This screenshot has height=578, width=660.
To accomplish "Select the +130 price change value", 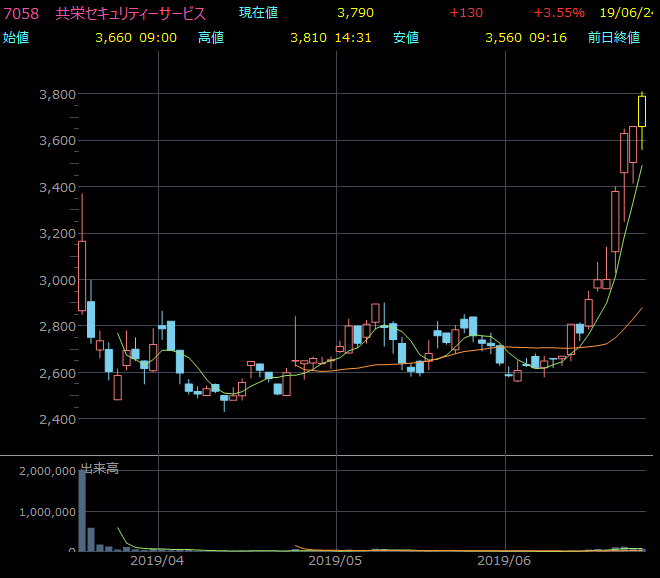I will (466, 13).
